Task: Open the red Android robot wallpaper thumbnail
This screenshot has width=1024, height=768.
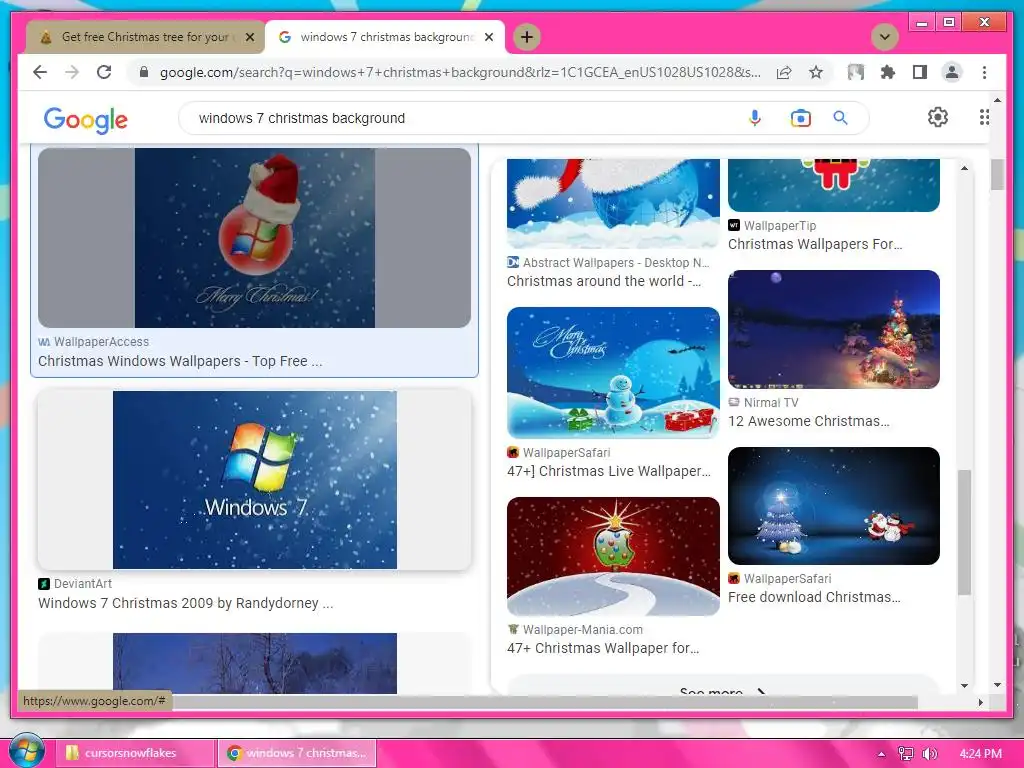Action: click(x=834, y=185)
